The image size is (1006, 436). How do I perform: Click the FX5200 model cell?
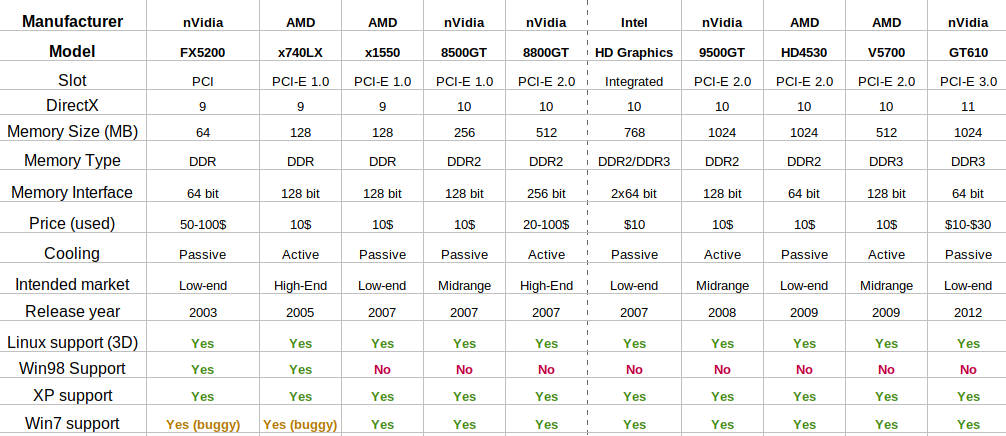pos(203,53)
